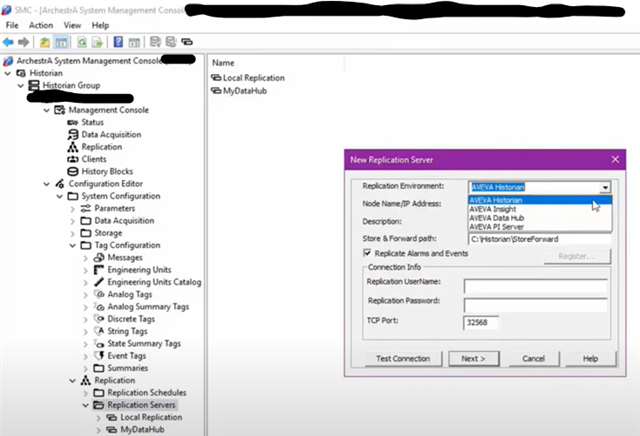
Task: Expand the Summaries node
Action: coord(86,369)
